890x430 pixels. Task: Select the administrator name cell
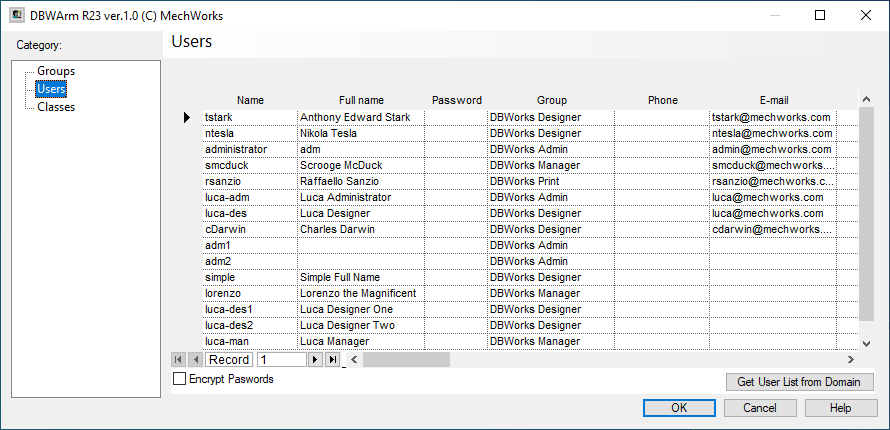coord(250,149)
